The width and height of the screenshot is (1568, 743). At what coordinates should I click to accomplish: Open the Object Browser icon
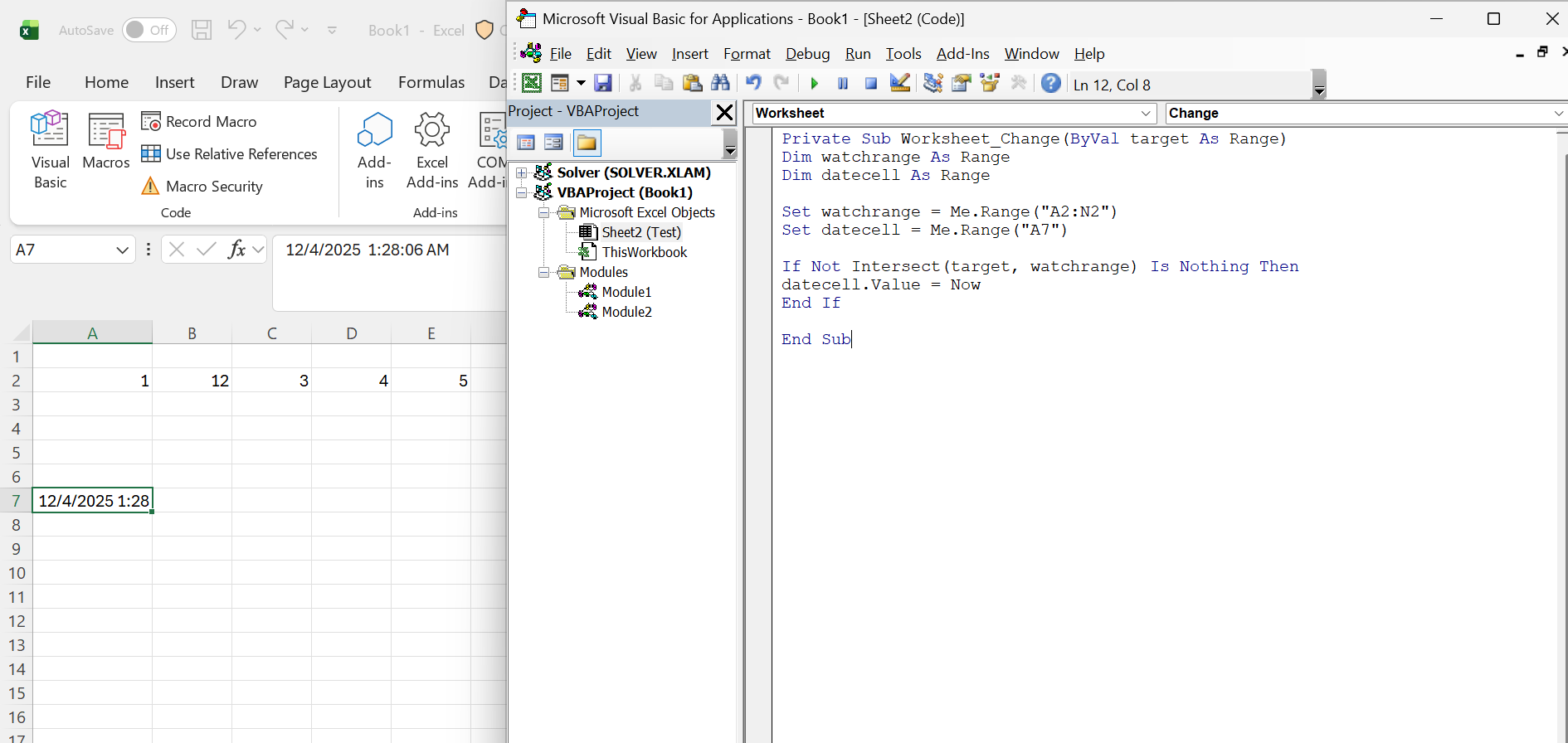[x=989, y=83]
